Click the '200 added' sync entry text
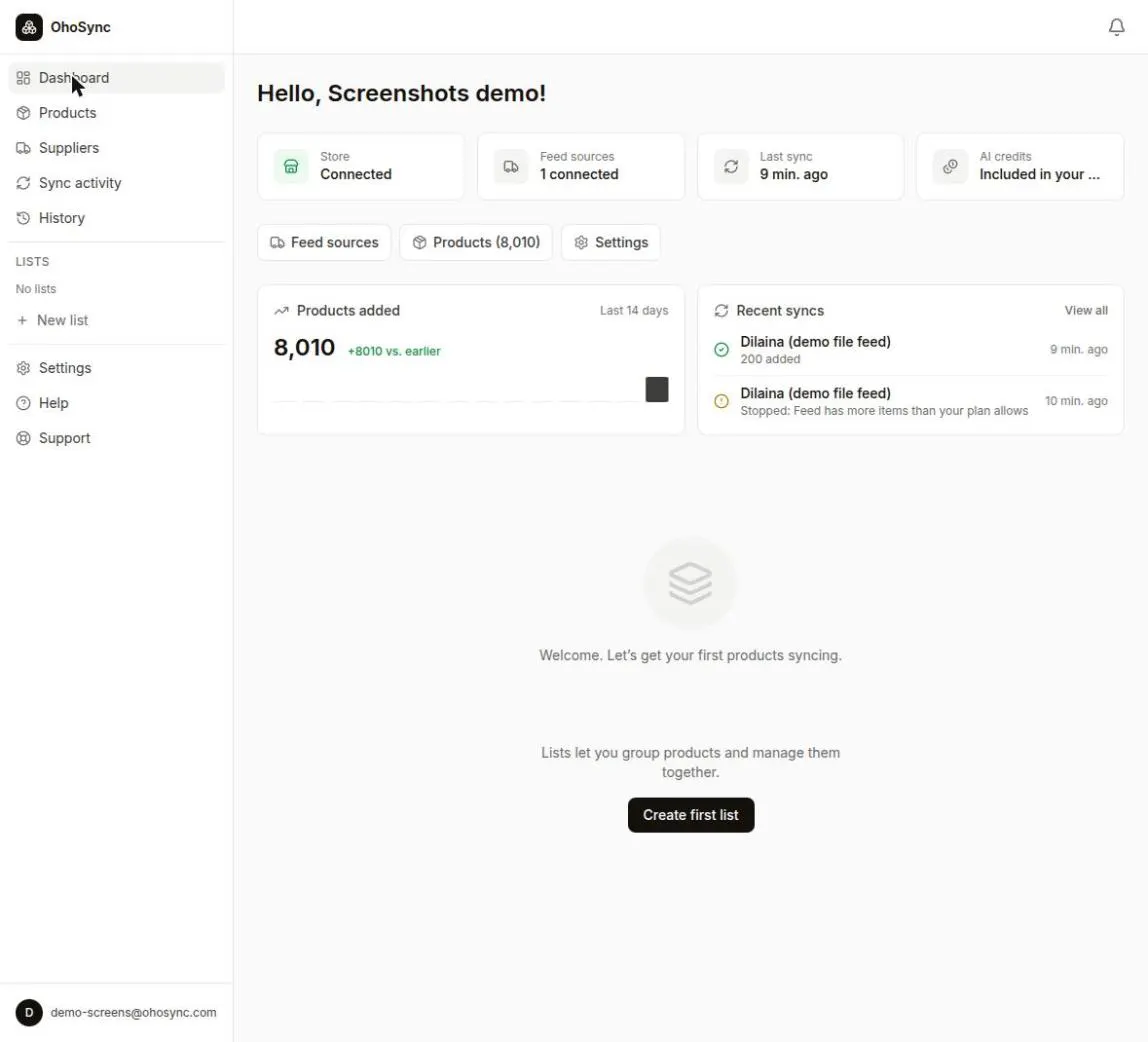1148x1042 pixels. [x=770, y=359]
